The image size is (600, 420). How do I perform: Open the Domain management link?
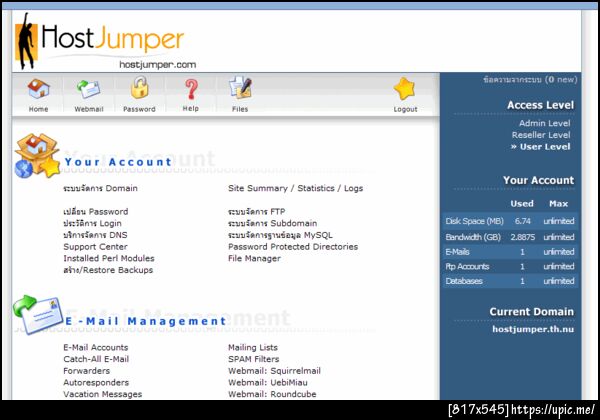(x=100, y=188)
